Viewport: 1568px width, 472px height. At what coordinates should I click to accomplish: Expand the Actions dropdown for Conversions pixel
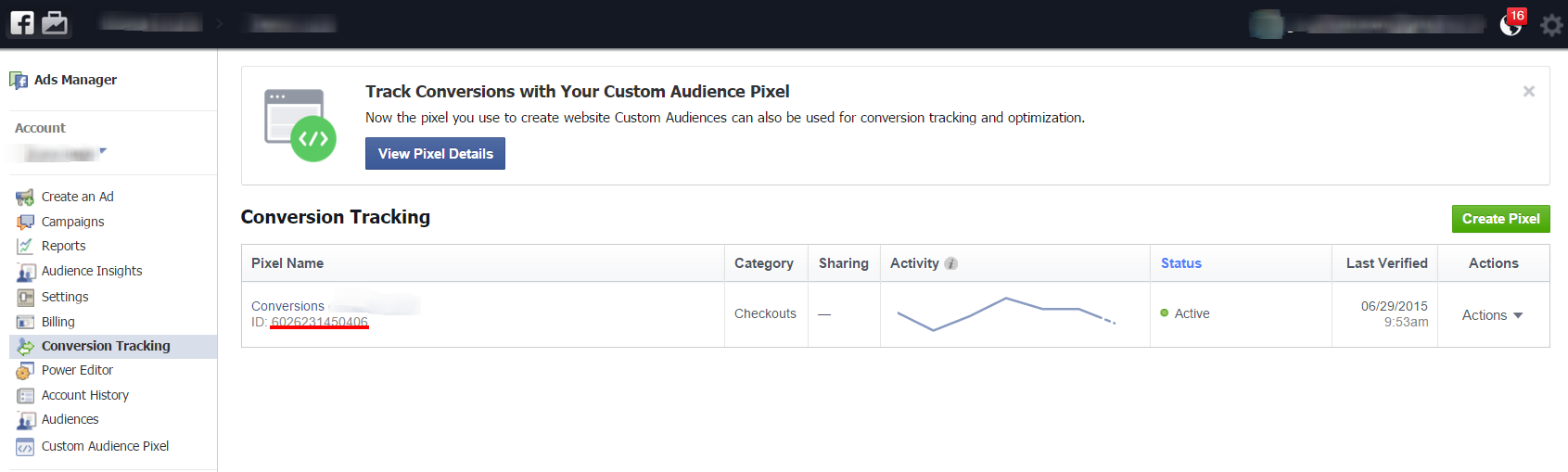[1493, 315]
